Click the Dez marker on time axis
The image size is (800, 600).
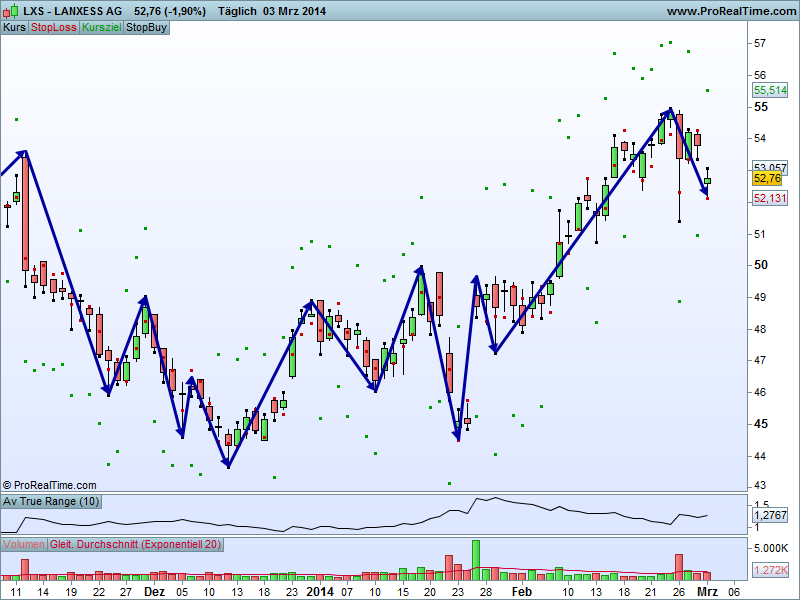coord(153,591)
